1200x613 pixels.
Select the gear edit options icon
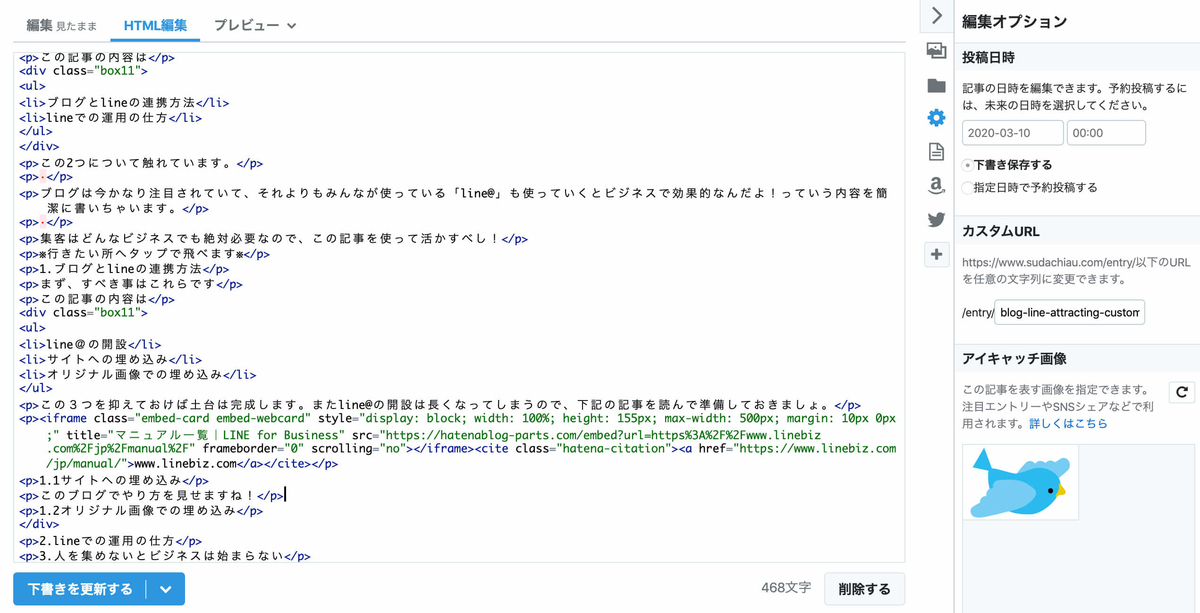pos(936,118)
